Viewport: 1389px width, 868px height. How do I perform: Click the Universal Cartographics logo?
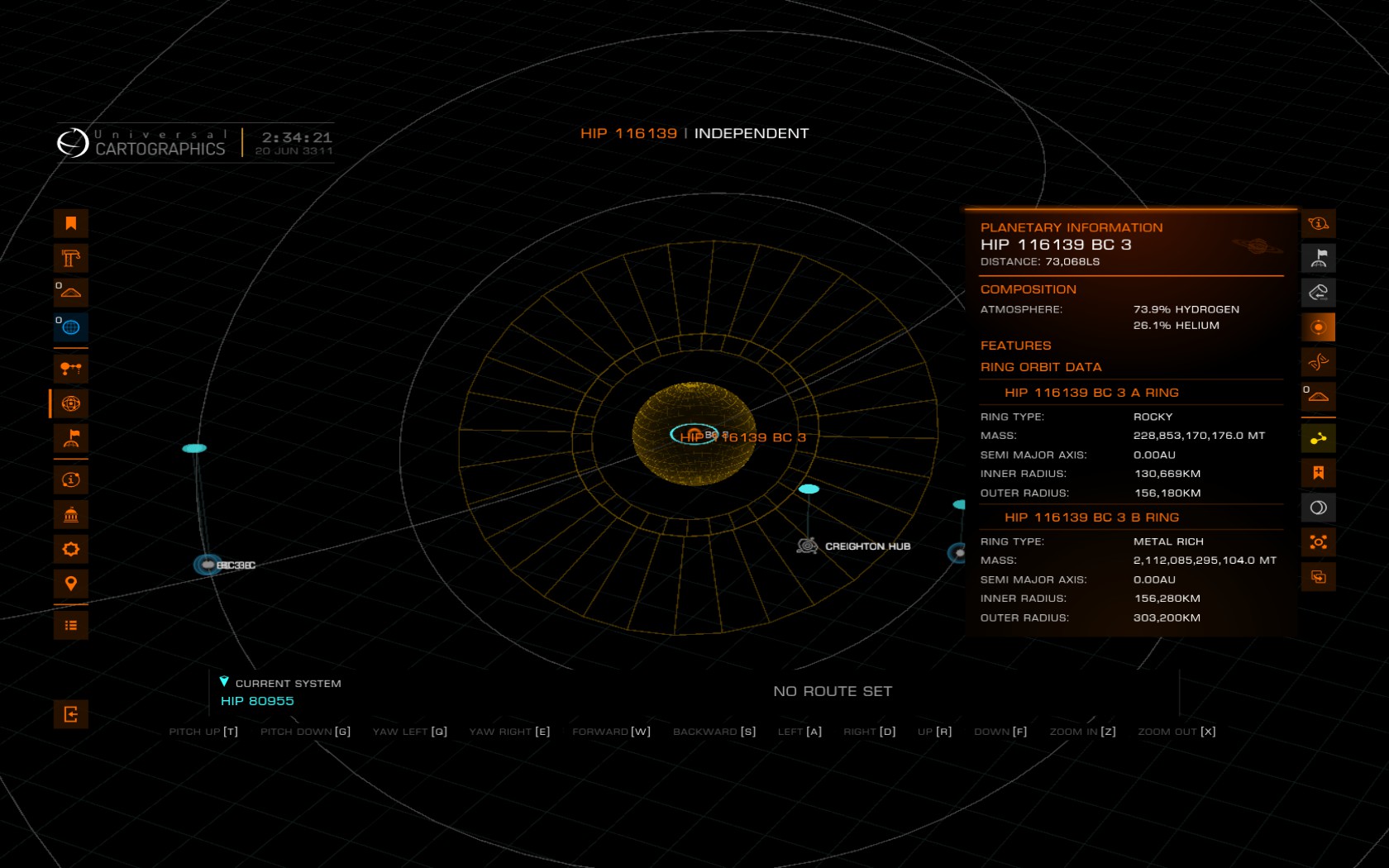pos(141,143)
